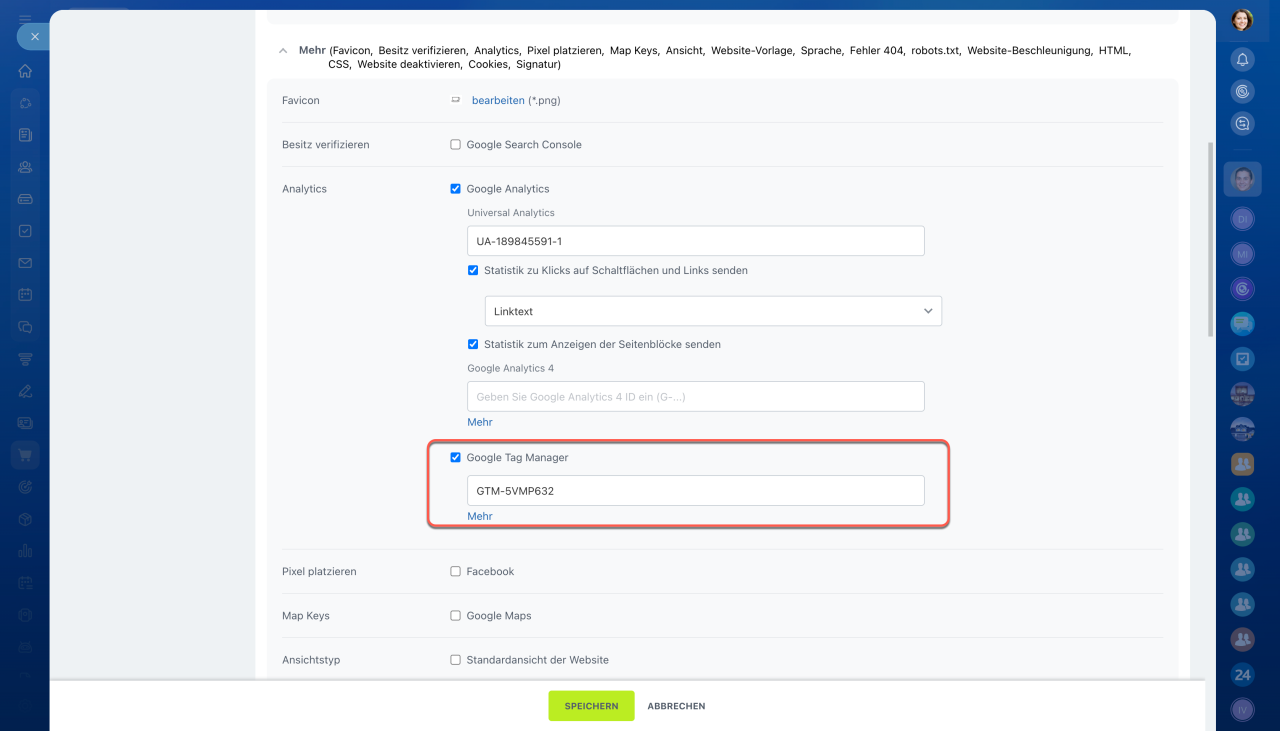Open the funnel icon in left sidebar
1280x731 pixels.
(25, 359)
